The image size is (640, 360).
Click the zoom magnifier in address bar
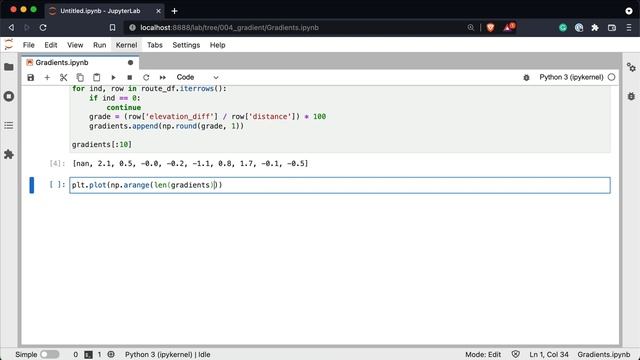pos(471,27)
